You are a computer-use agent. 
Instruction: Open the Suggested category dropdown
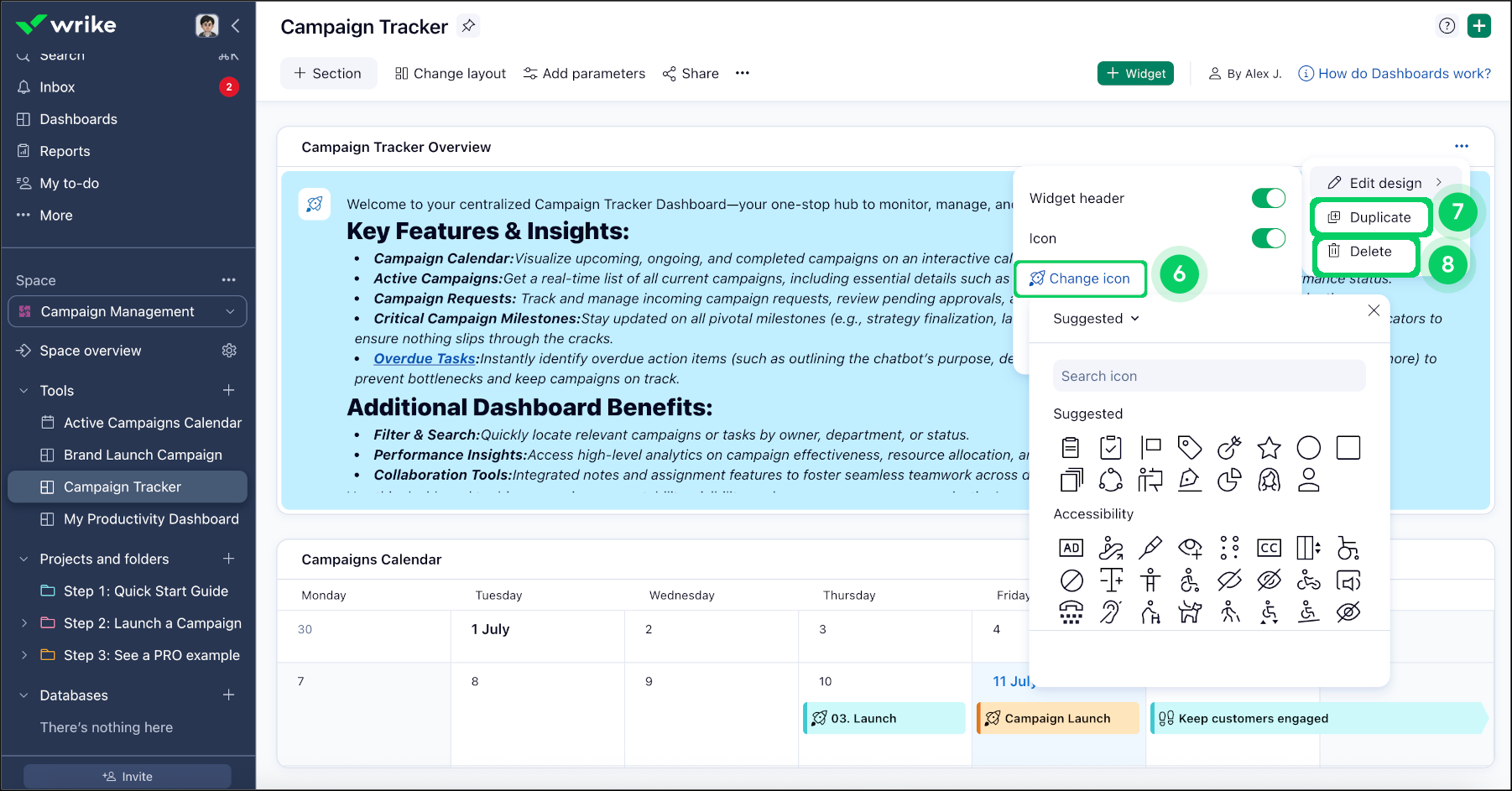click(1096, 319)
